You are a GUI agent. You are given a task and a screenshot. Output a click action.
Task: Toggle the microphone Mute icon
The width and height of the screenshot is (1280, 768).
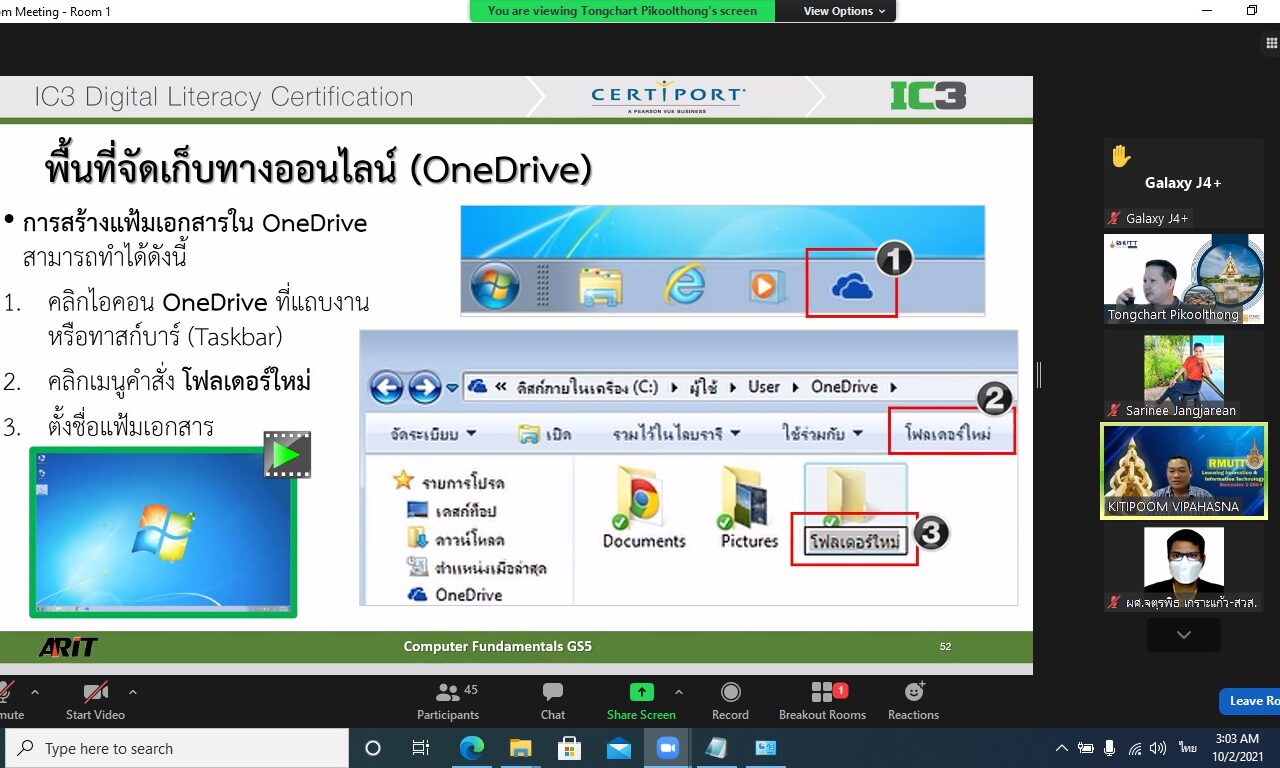(6, 692)
